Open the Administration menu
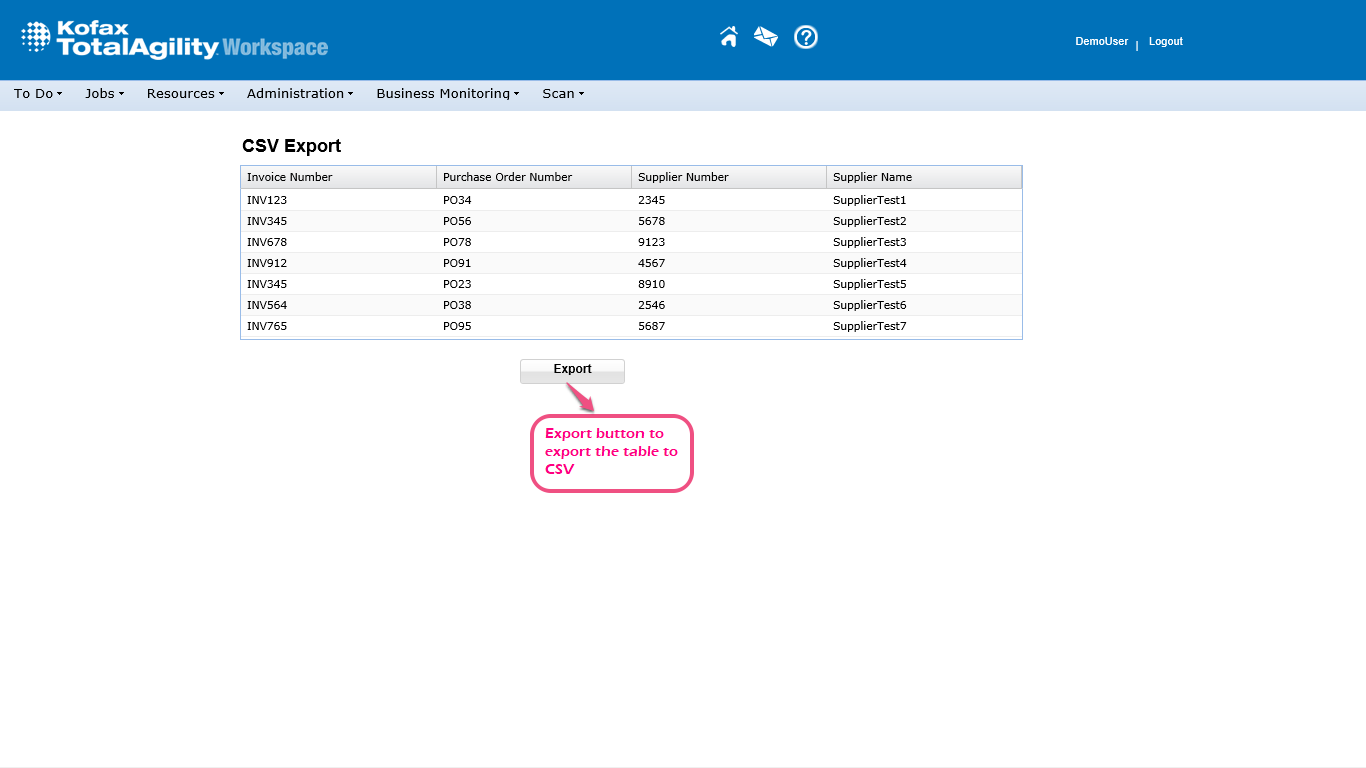This screenshot has width=1366, height=768. click(300, 94)
